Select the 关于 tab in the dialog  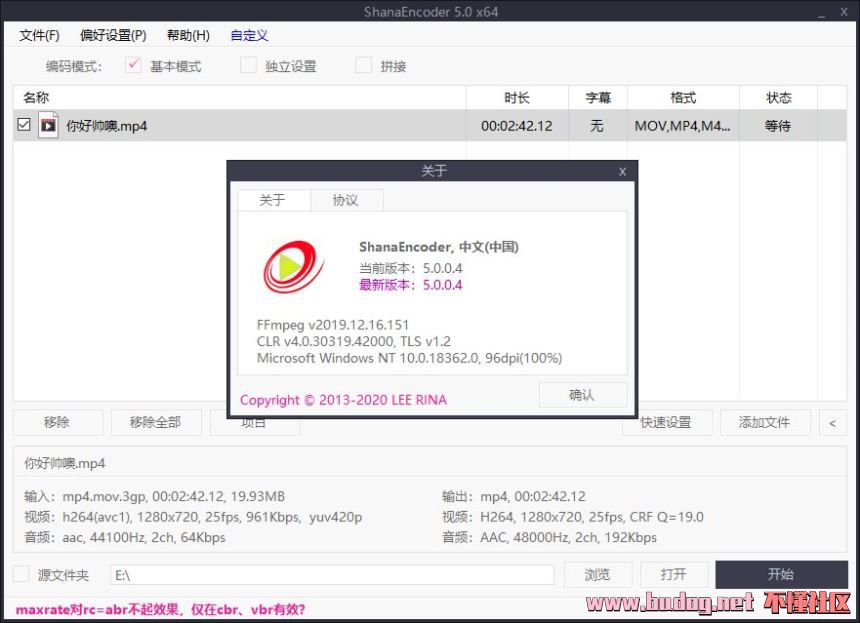(x=273, y=200)
